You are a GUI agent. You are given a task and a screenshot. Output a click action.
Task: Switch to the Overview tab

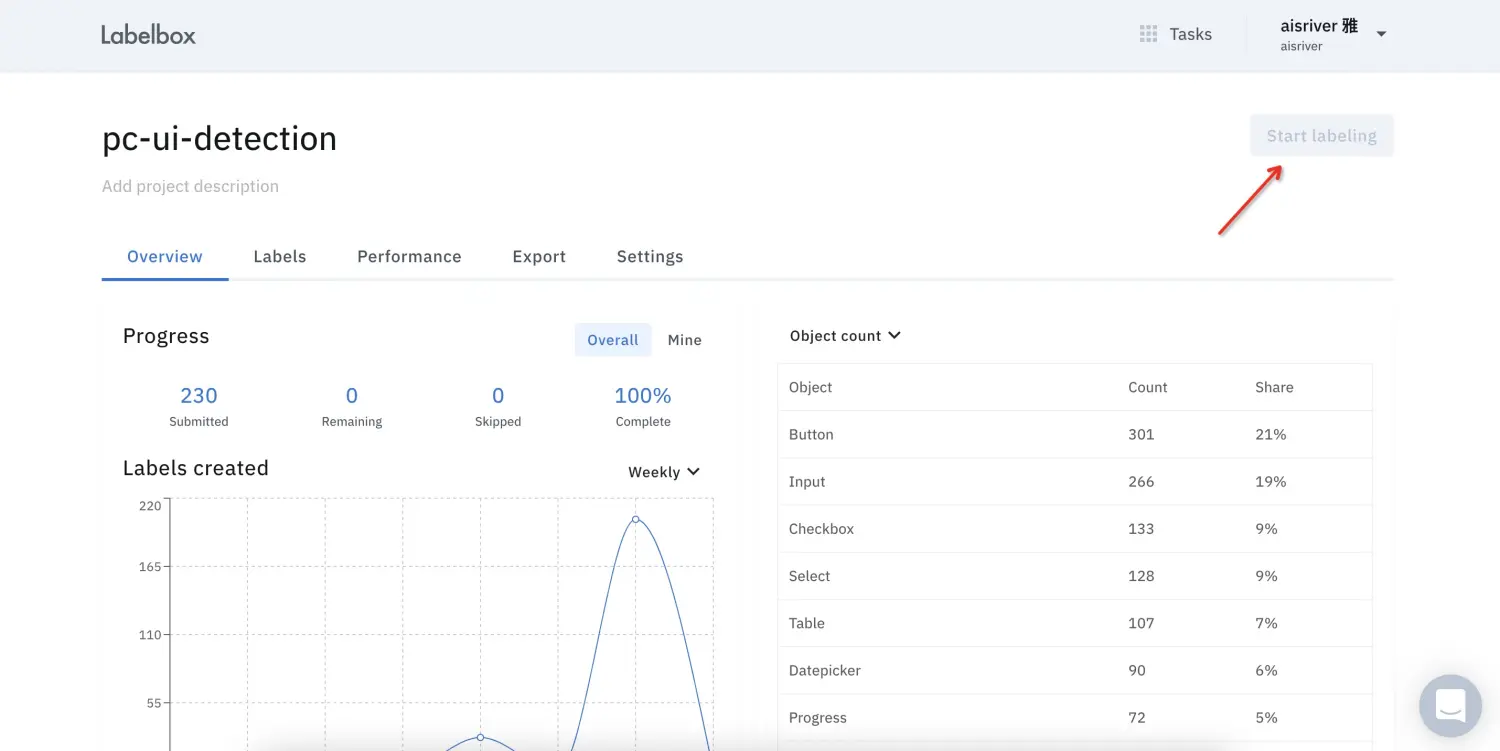click(x=165, y=256)
